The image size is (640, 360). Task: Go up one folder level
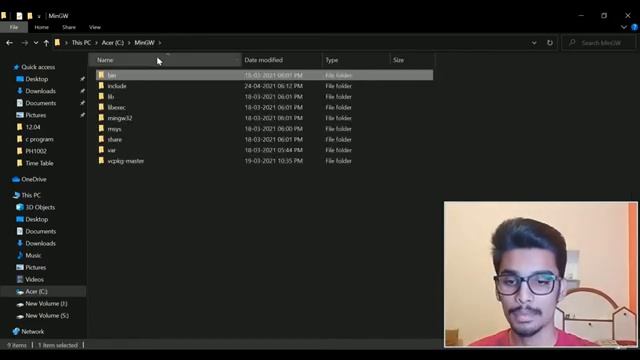point(46,42)
